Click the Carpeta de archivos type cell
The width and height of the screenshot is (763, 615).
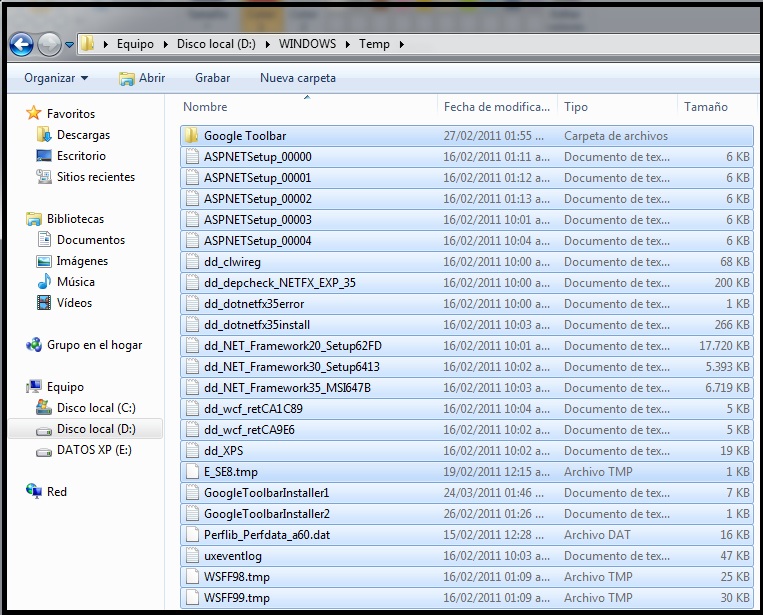click(x=616, y=136)
